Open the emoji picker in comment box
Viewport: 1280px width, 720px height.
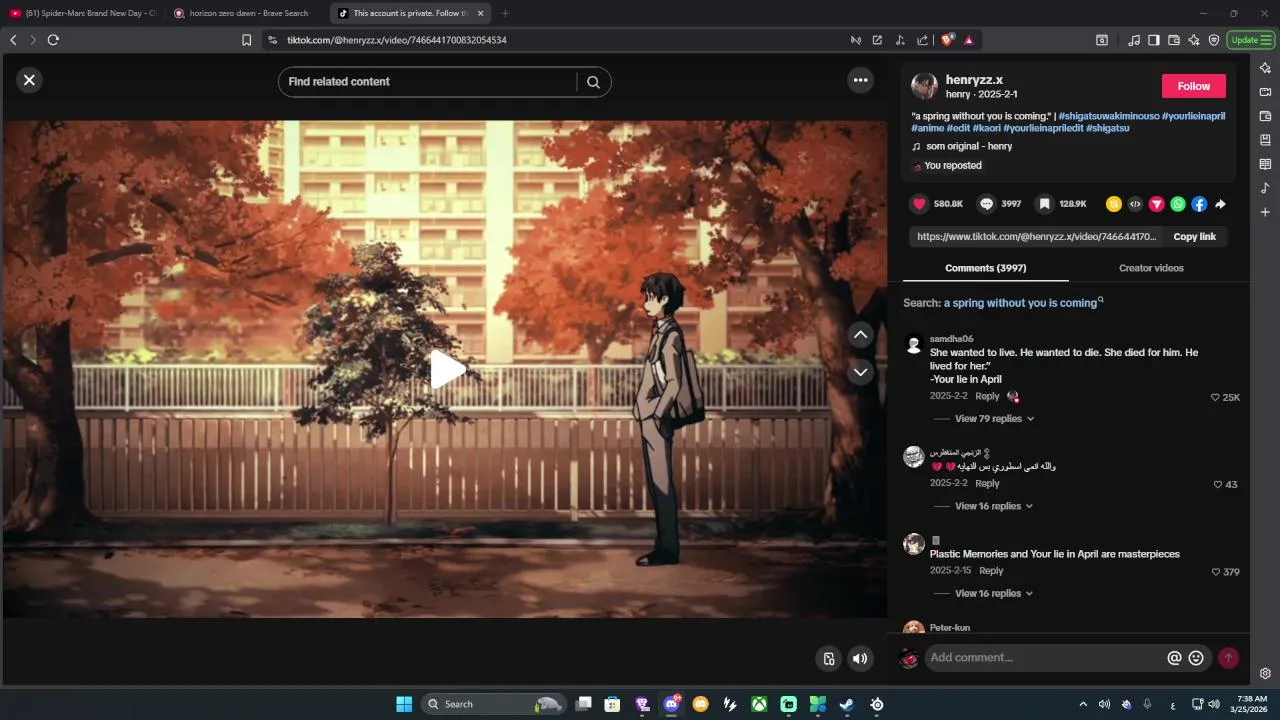(x=1196, y=658)
